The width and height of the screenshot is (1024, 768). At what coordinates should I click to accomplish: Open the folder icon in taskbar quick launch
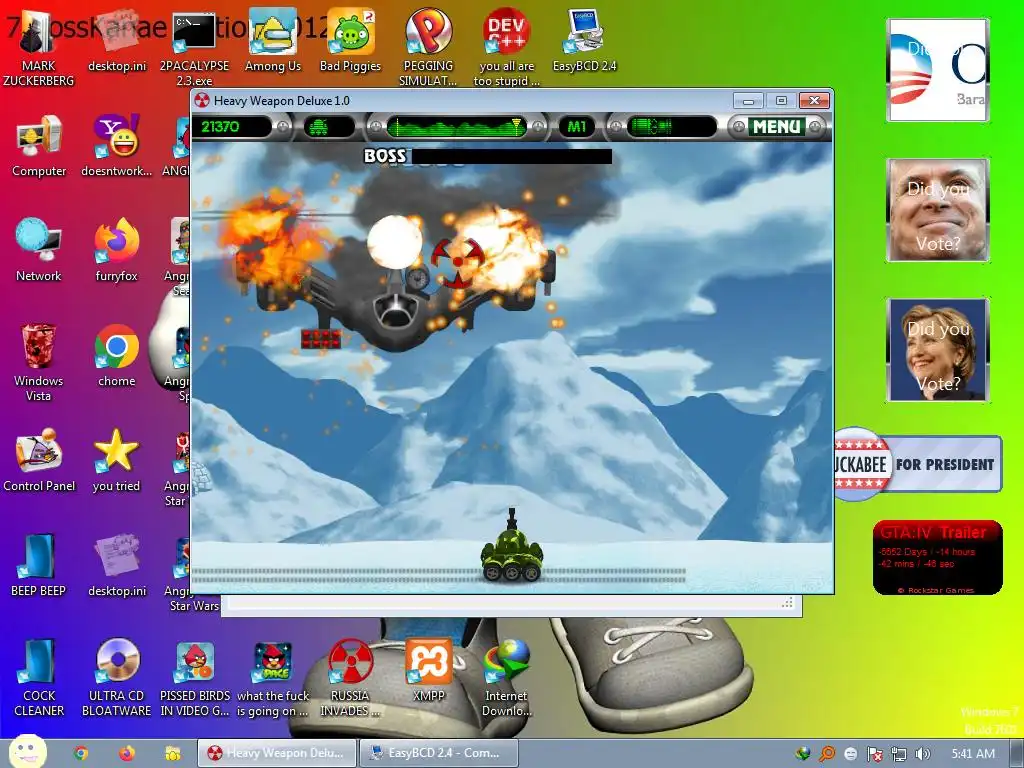click(172, 753)
